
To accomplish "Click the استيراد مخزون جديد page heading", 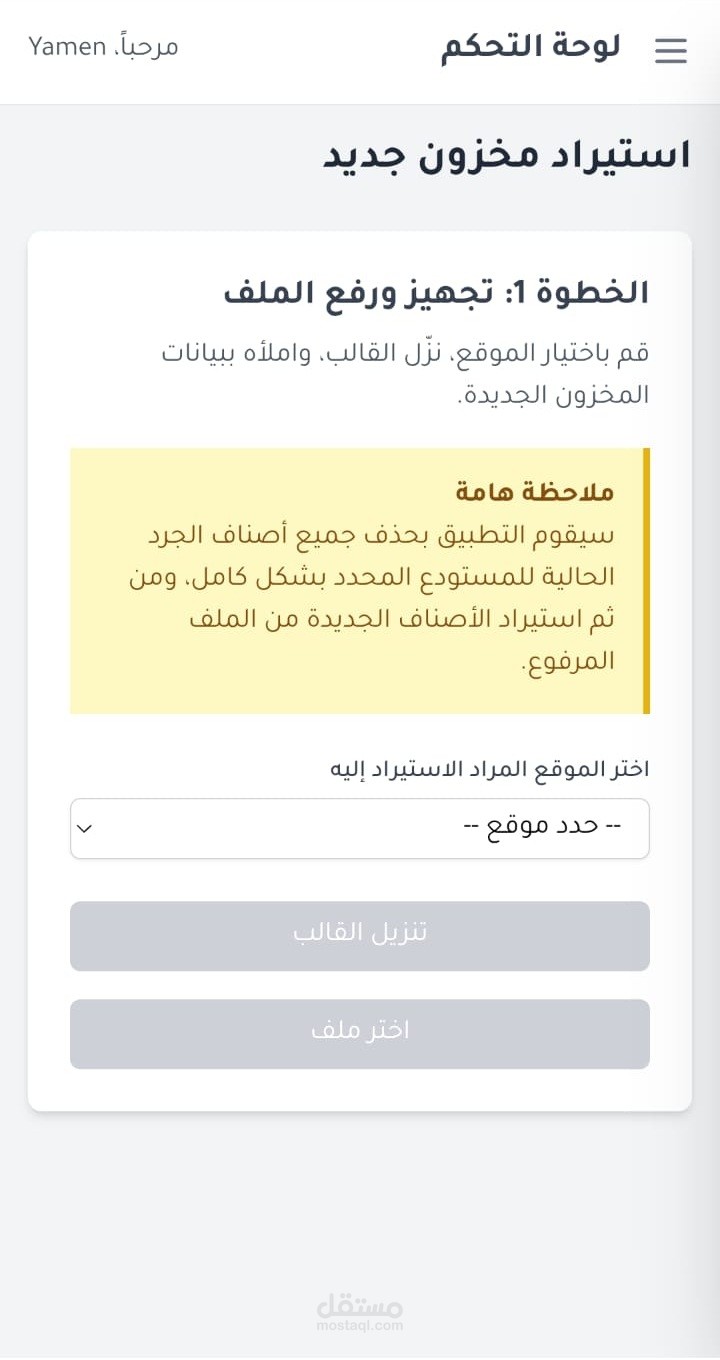I will click(x=506, y=155).
